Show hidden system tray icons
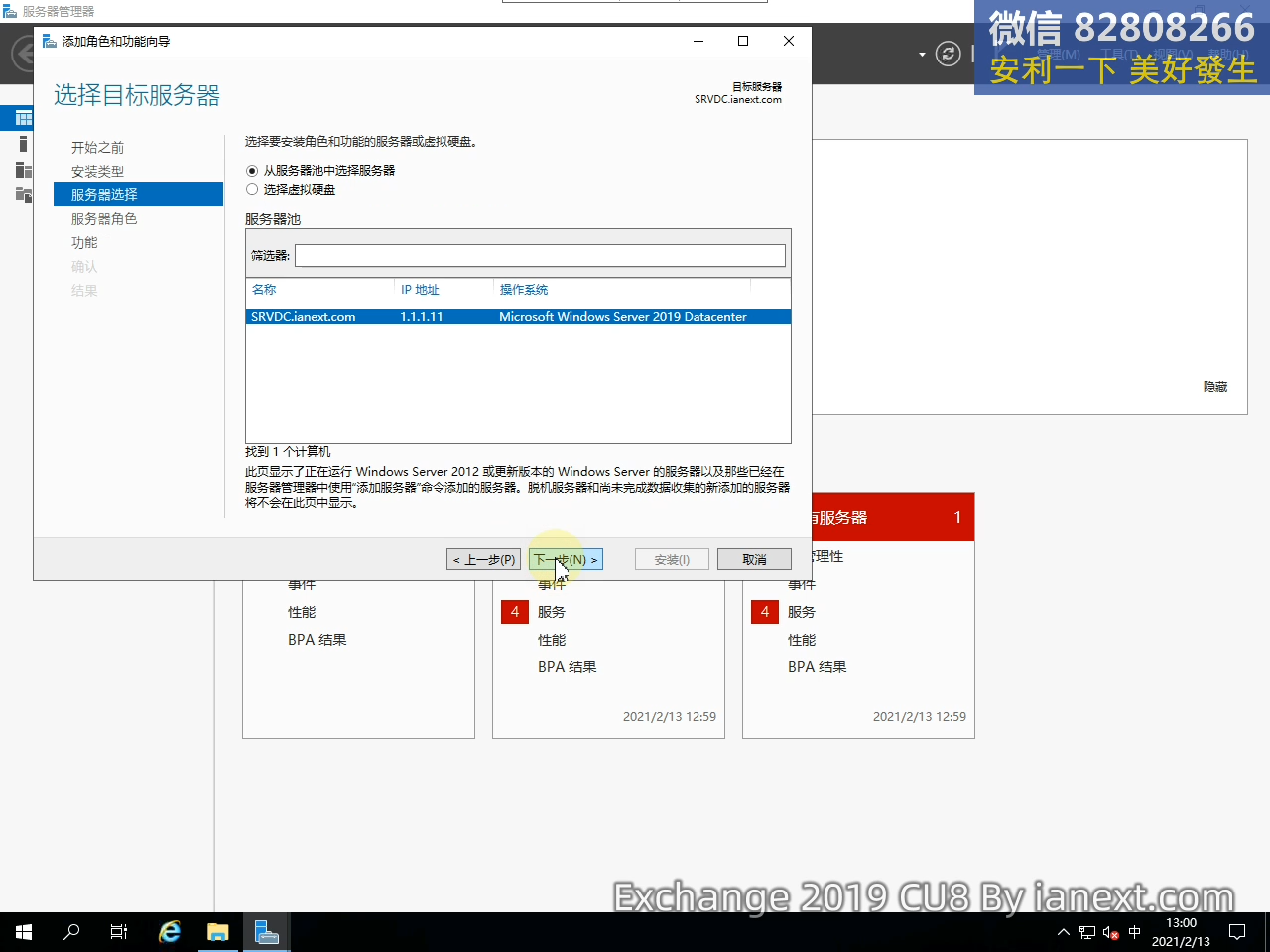The height and width of the screenshot is (952, 1270). (x=1064, y=932)
